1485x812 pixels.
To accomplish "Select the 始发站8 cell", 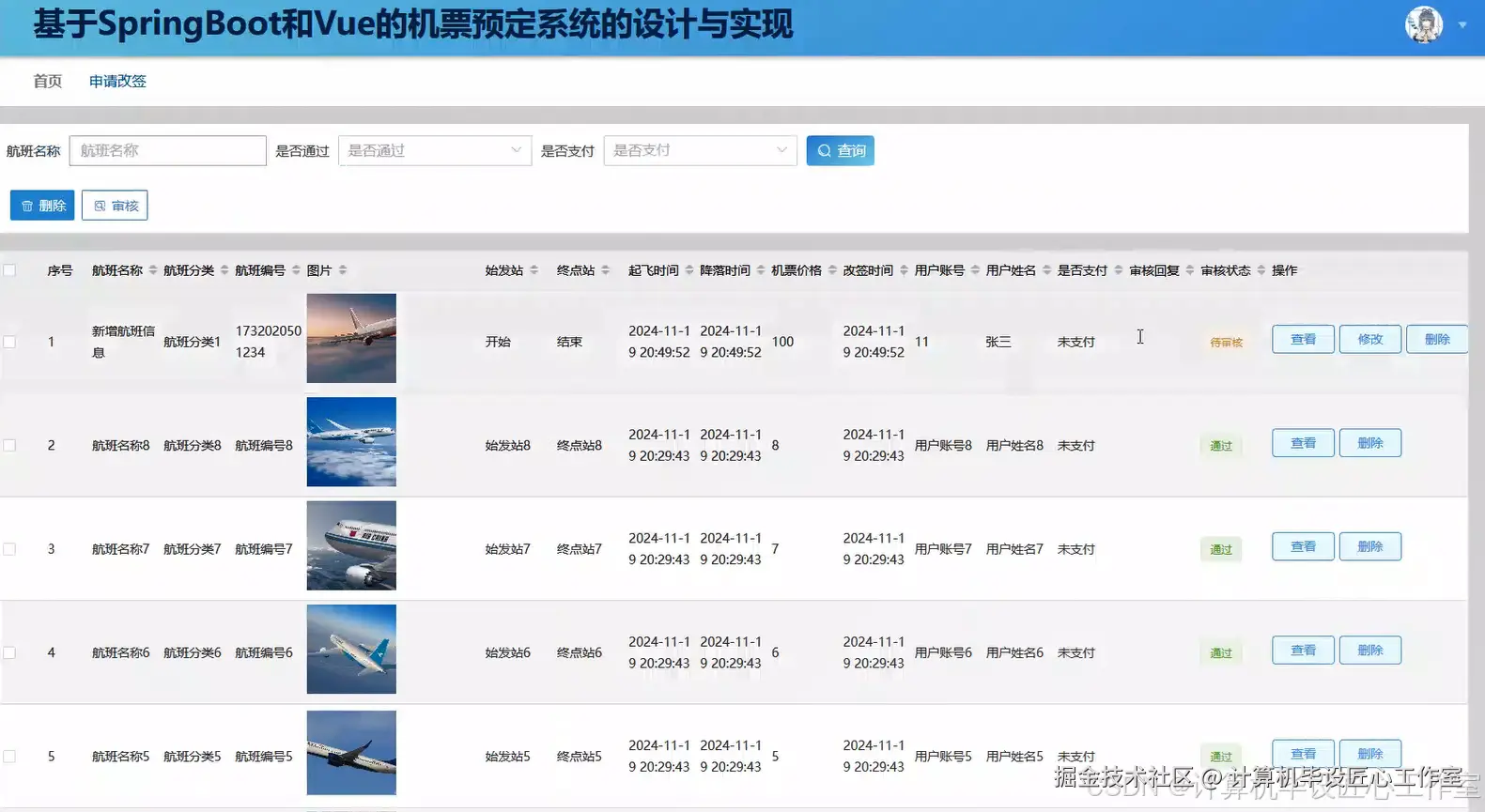I will (508, 445).
